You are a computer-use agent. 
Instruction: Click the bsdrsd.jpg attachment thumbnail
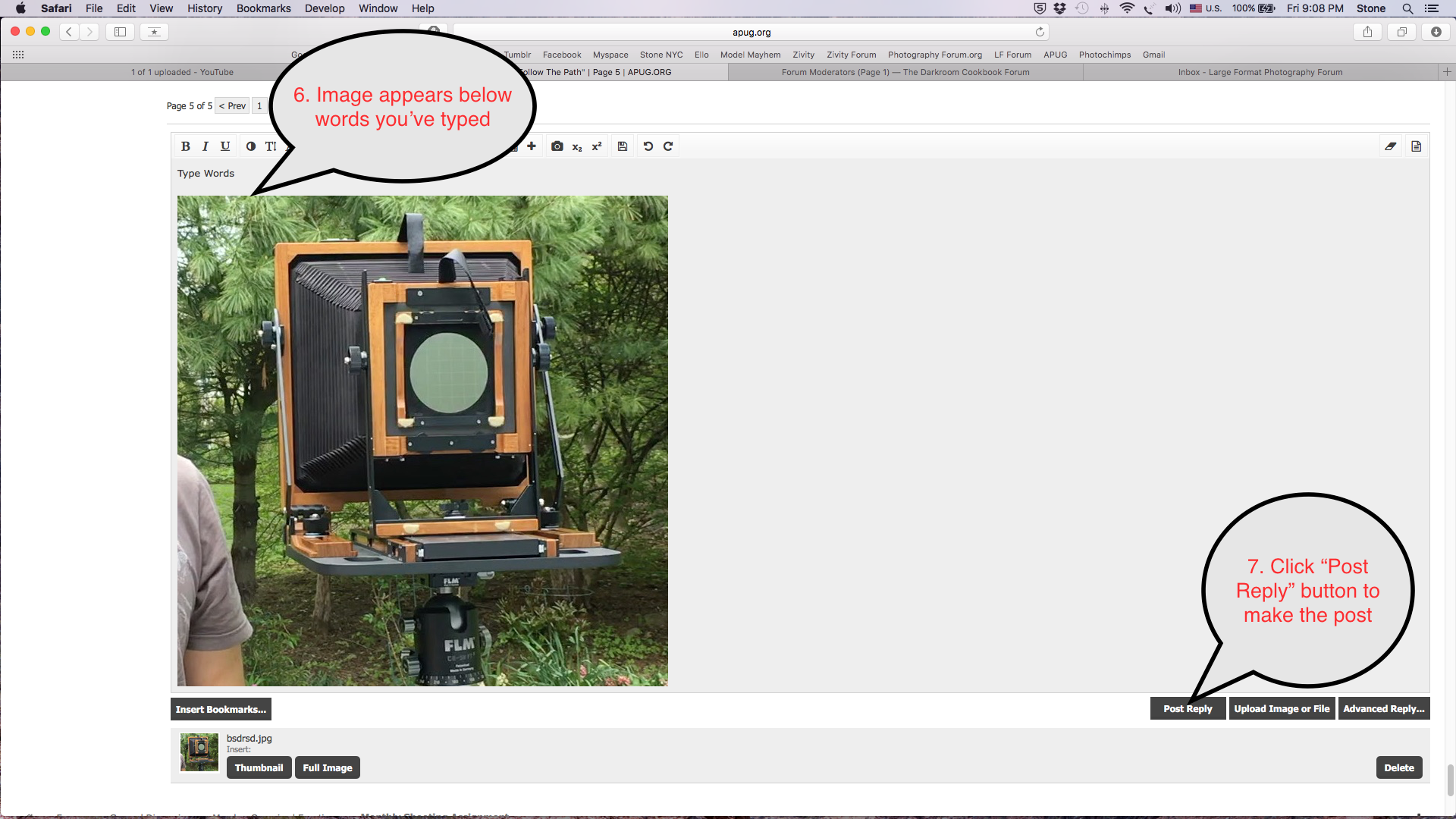coord(199,752)
